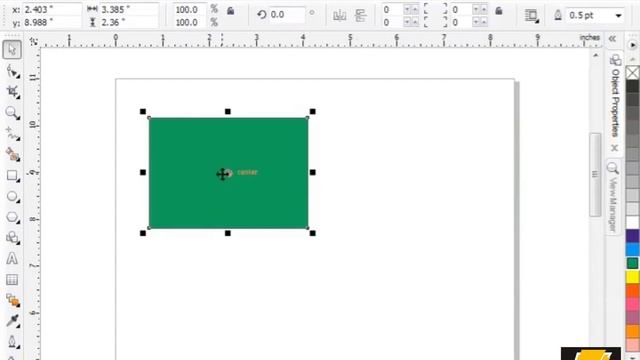Apply the orange-red color swatch
Viewport: 640px width, 360px height.
[633, 291]
